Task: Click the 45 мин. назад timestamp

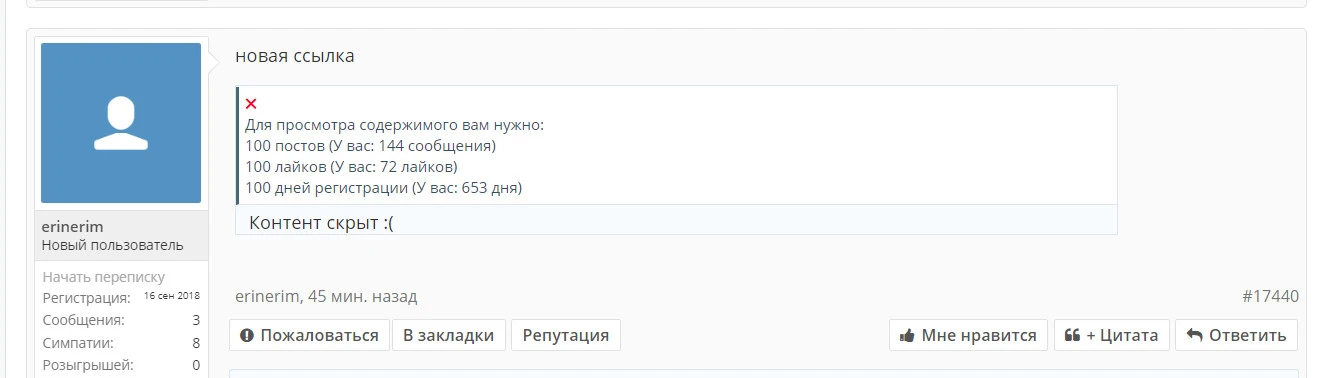Action: [x=363, y=297]
